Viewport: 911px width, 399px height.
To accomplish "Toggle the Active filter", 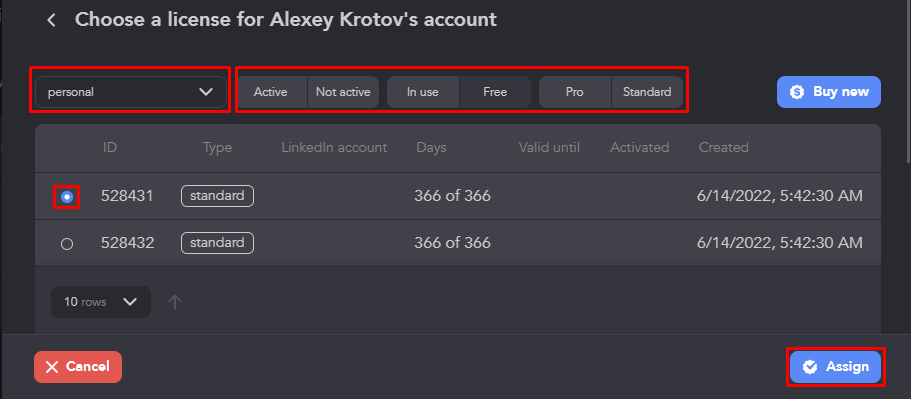I will [x=271, y=92].
